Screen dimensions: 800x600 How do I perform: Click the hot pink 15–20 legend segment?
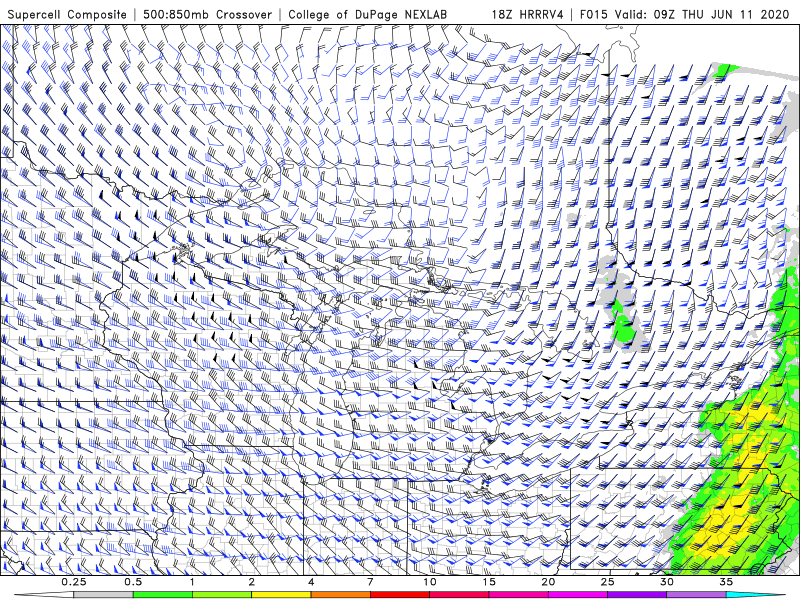tap(518, 595)
